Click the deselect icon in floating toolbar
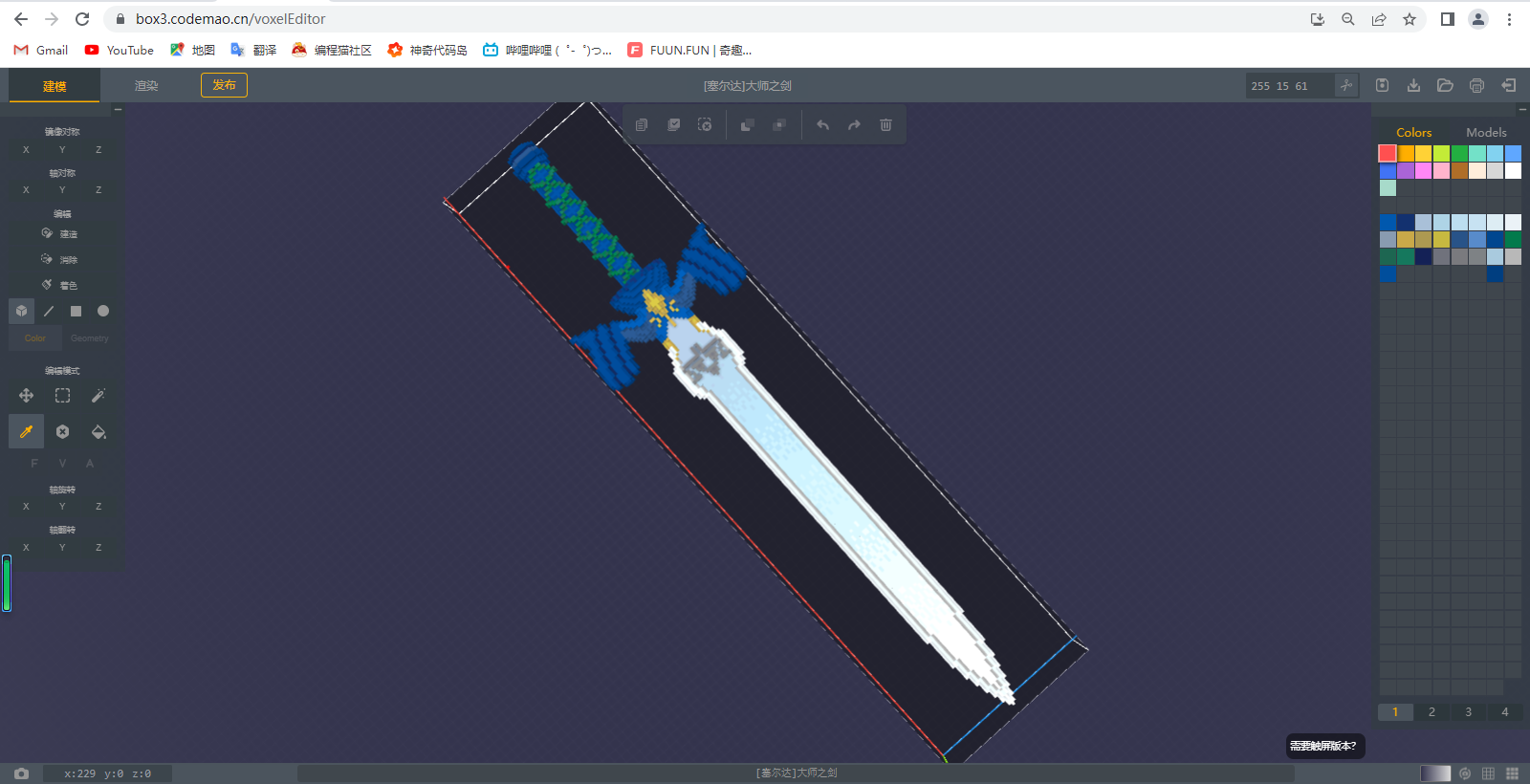Image resolution: width=1530 pixels, height=784 pixels. (x=705, y=125)
